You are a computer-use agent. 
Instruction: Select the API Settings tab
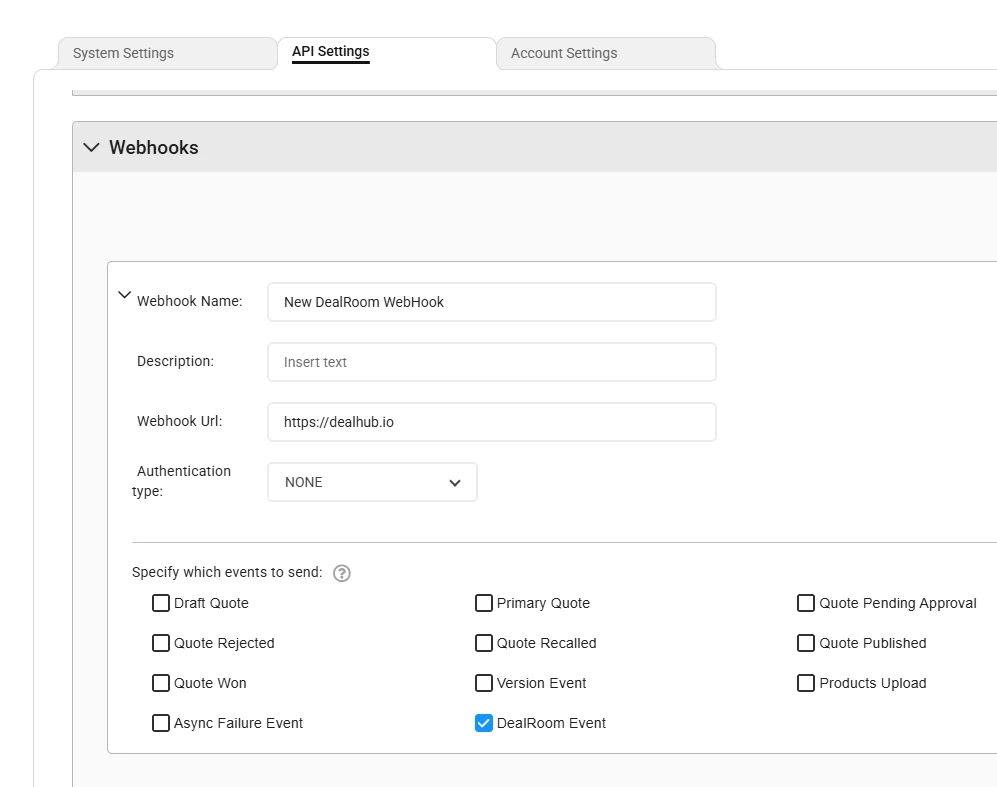(387, 53)
